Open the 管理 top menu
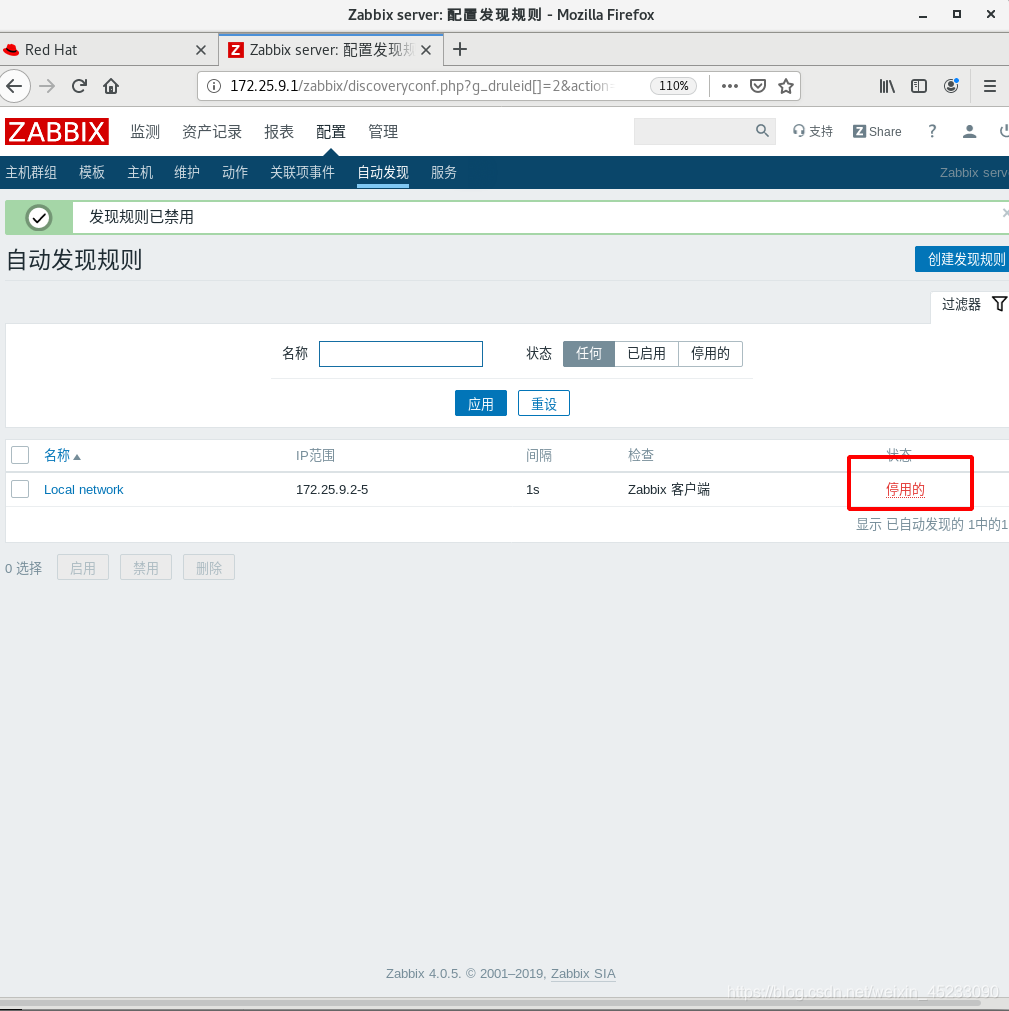The width and height of the screenshot is (1009, 1011). (382, 132)
